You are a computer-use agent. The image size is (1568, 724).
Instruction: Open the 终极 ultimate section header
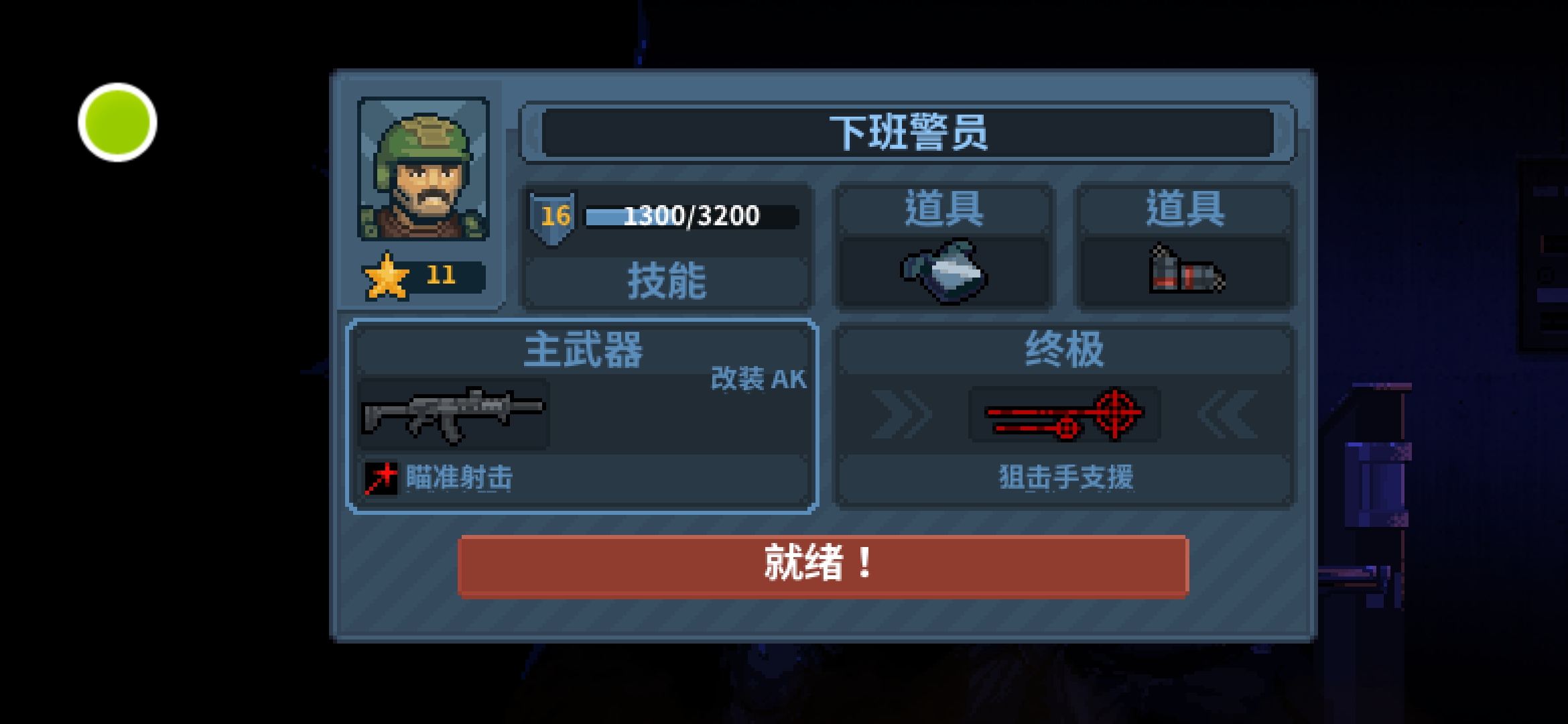pyautogui.click(x=1065, y=349)
